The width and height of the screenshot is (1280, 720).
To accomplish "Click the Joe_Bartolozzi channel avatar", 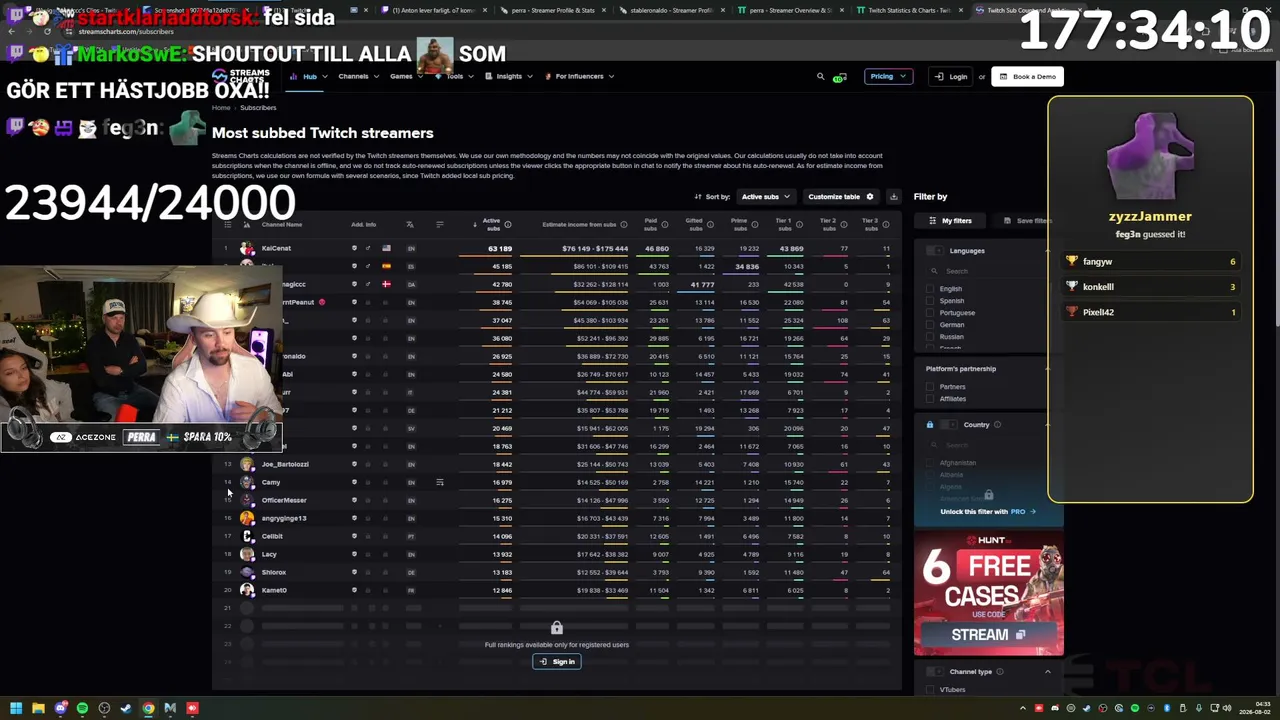I will (247, 464).
